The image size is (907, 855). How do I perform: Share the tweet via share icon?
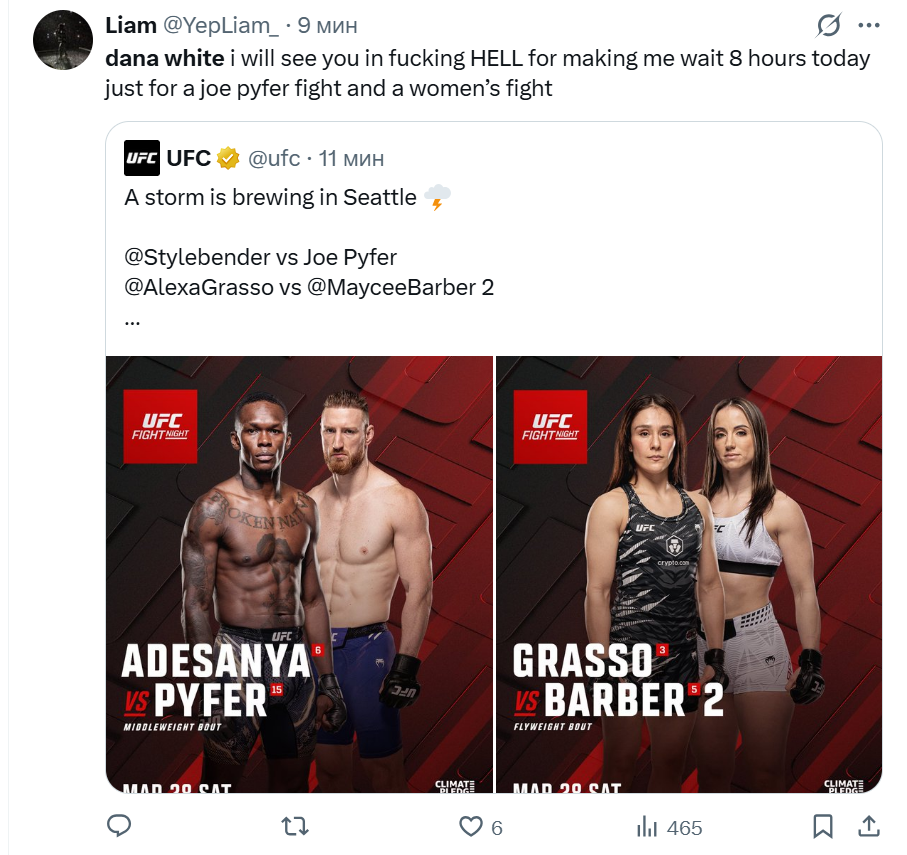point(870,826)
